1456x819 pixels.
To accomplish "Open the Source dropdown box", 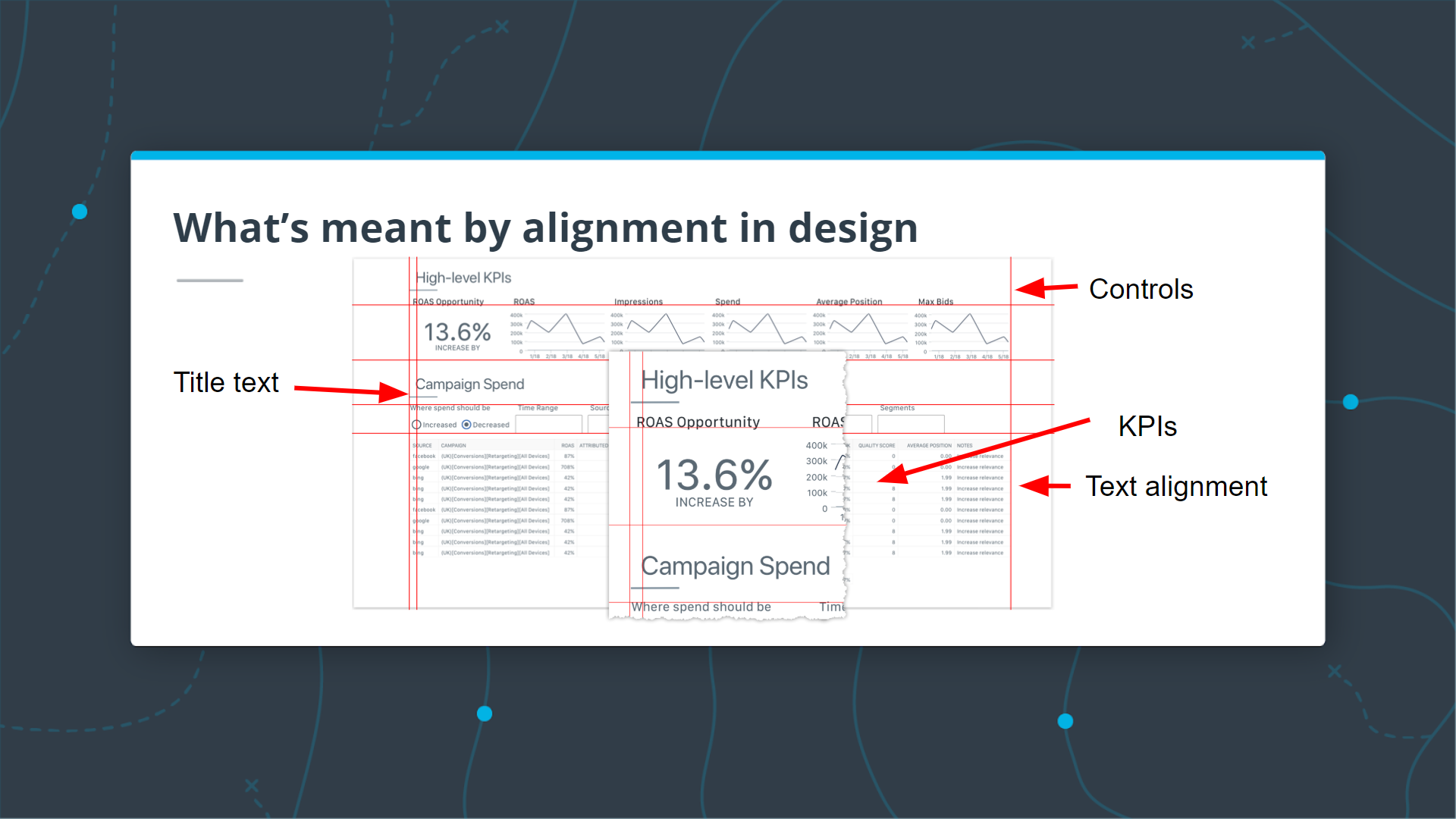I will [598, 424].
